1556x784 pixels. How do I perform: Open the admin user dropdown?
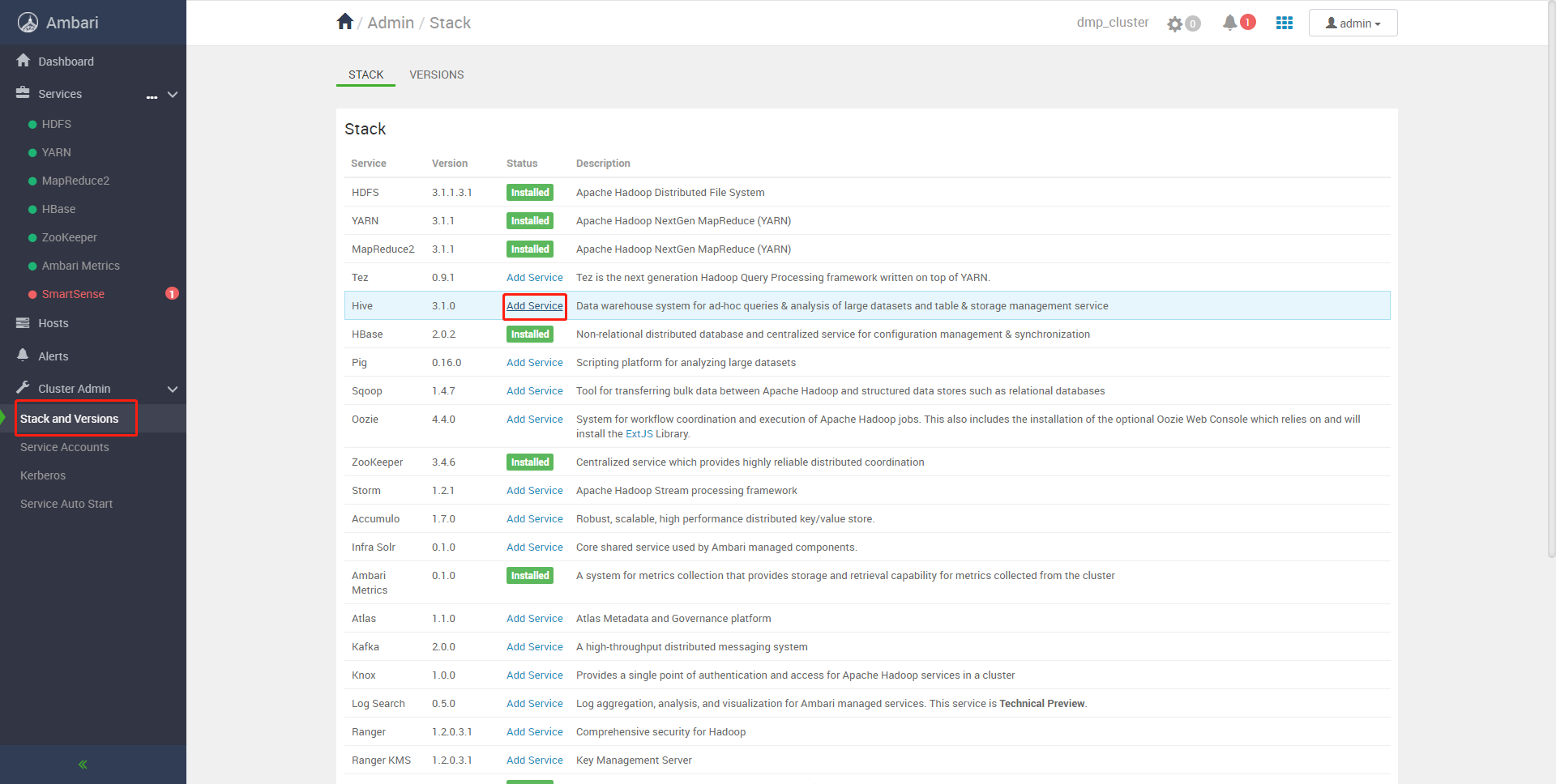[1353, 23]
